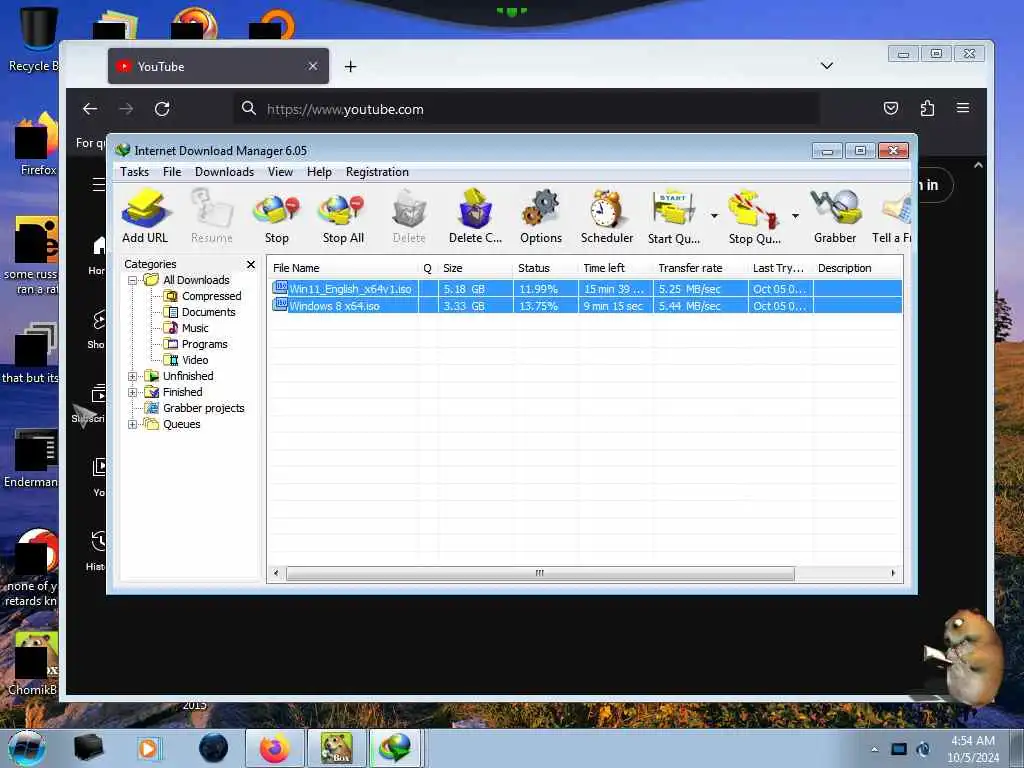Click Internet Download Manager taskbar icon
Viewport: 1024px width, 768px height.
click(396, 748)
